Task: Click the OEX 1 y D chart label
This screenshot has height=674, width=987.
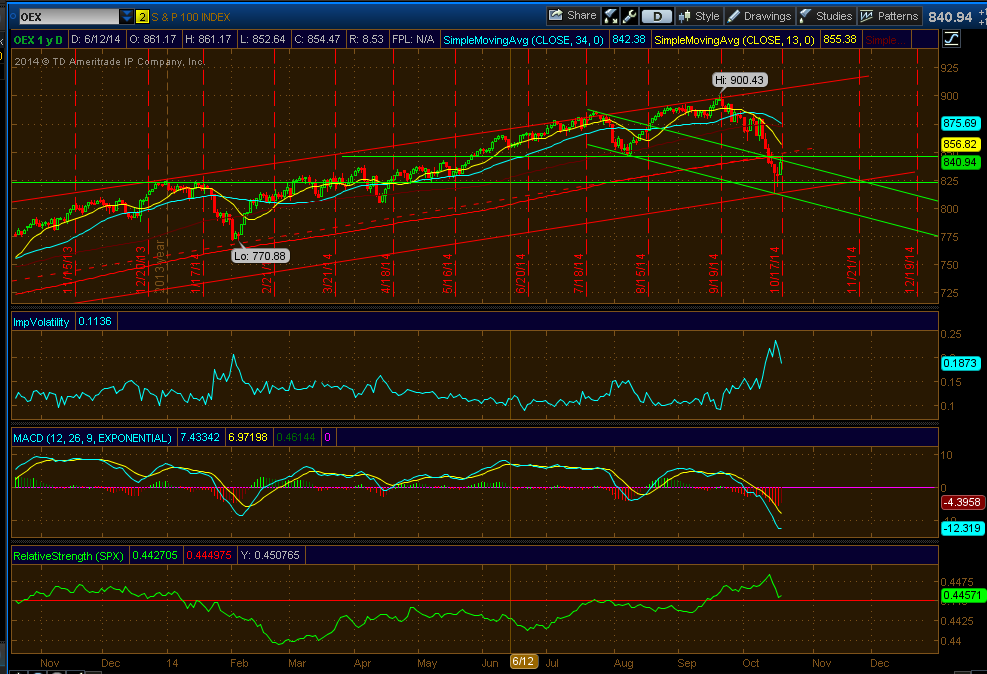Action: click(x=38, y=40)
